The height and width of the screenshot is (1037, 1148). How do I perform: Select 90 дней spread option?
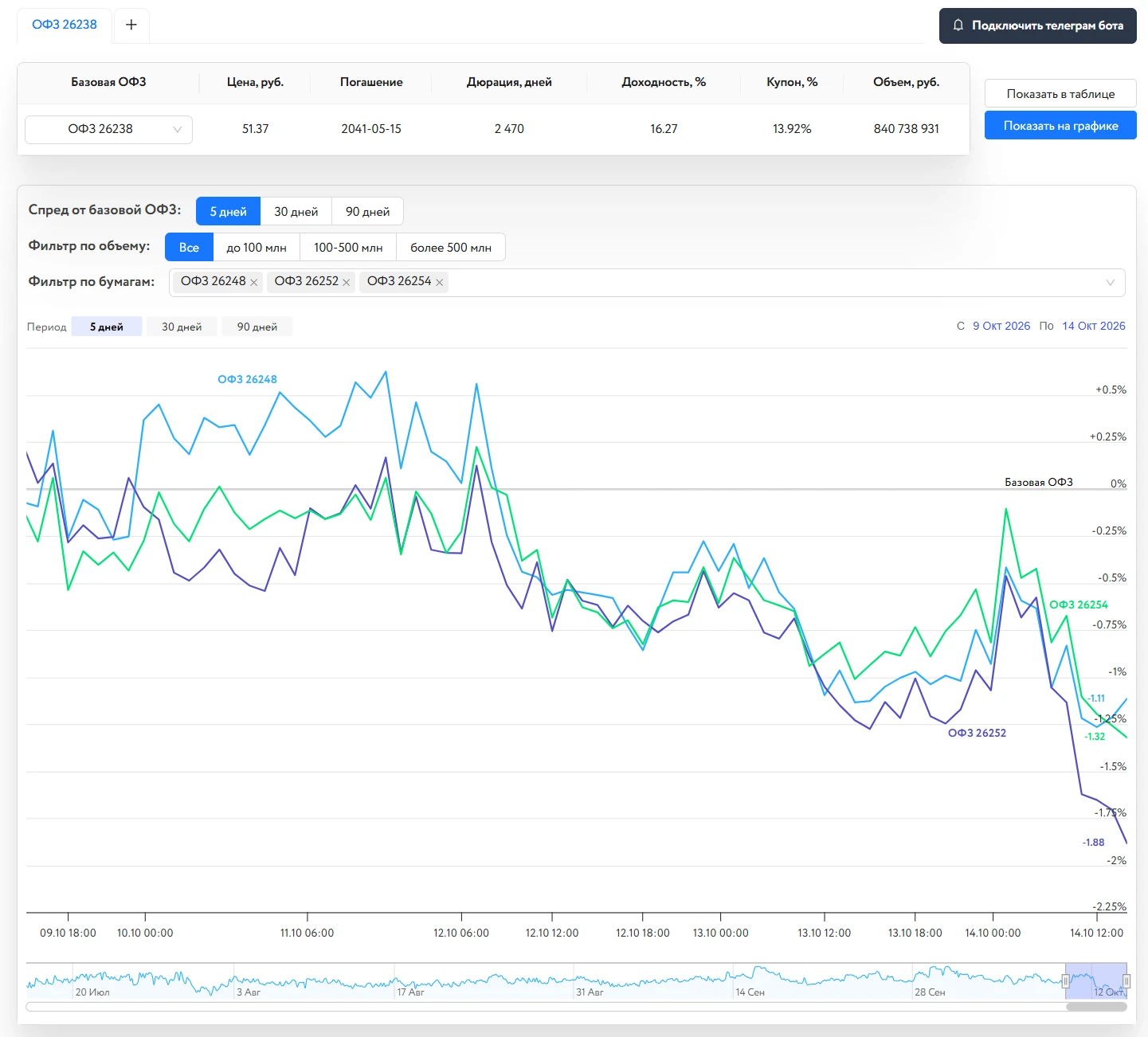coord(367,212)
